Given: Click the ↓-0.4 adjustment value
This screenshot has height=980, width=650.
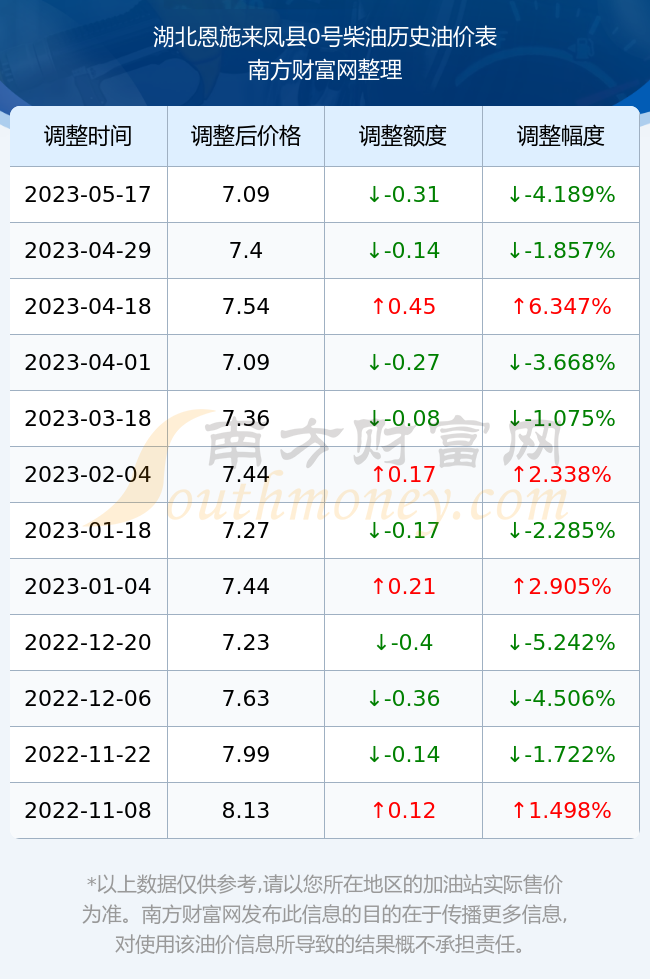Looking at the screenshot, I should [403, 642].
